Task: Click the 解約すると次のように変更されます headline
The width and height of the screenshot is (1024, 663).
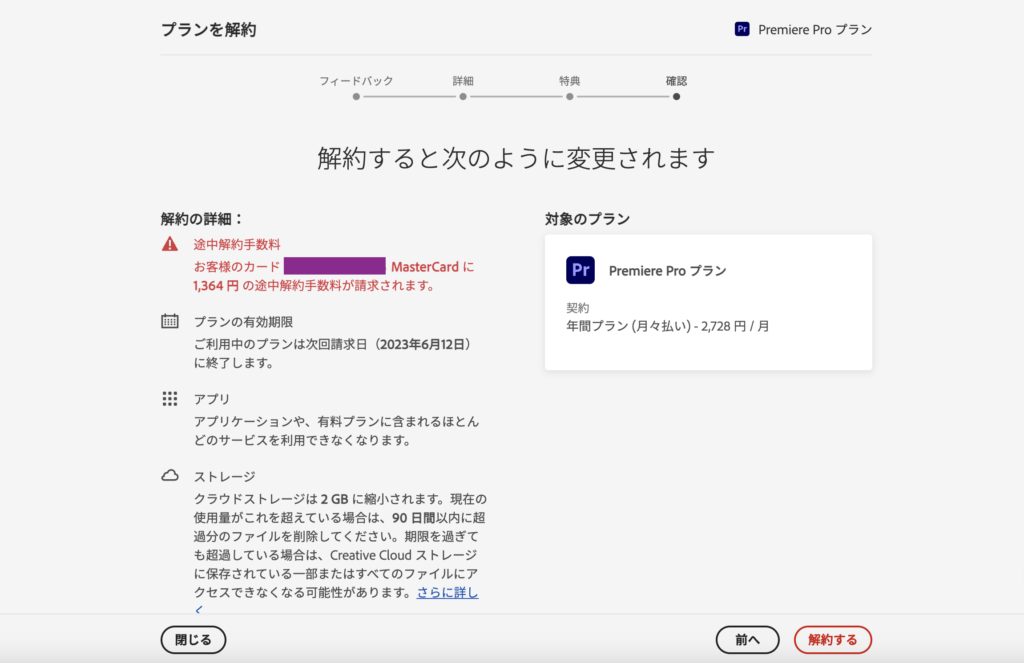Action: coord(516,158)
